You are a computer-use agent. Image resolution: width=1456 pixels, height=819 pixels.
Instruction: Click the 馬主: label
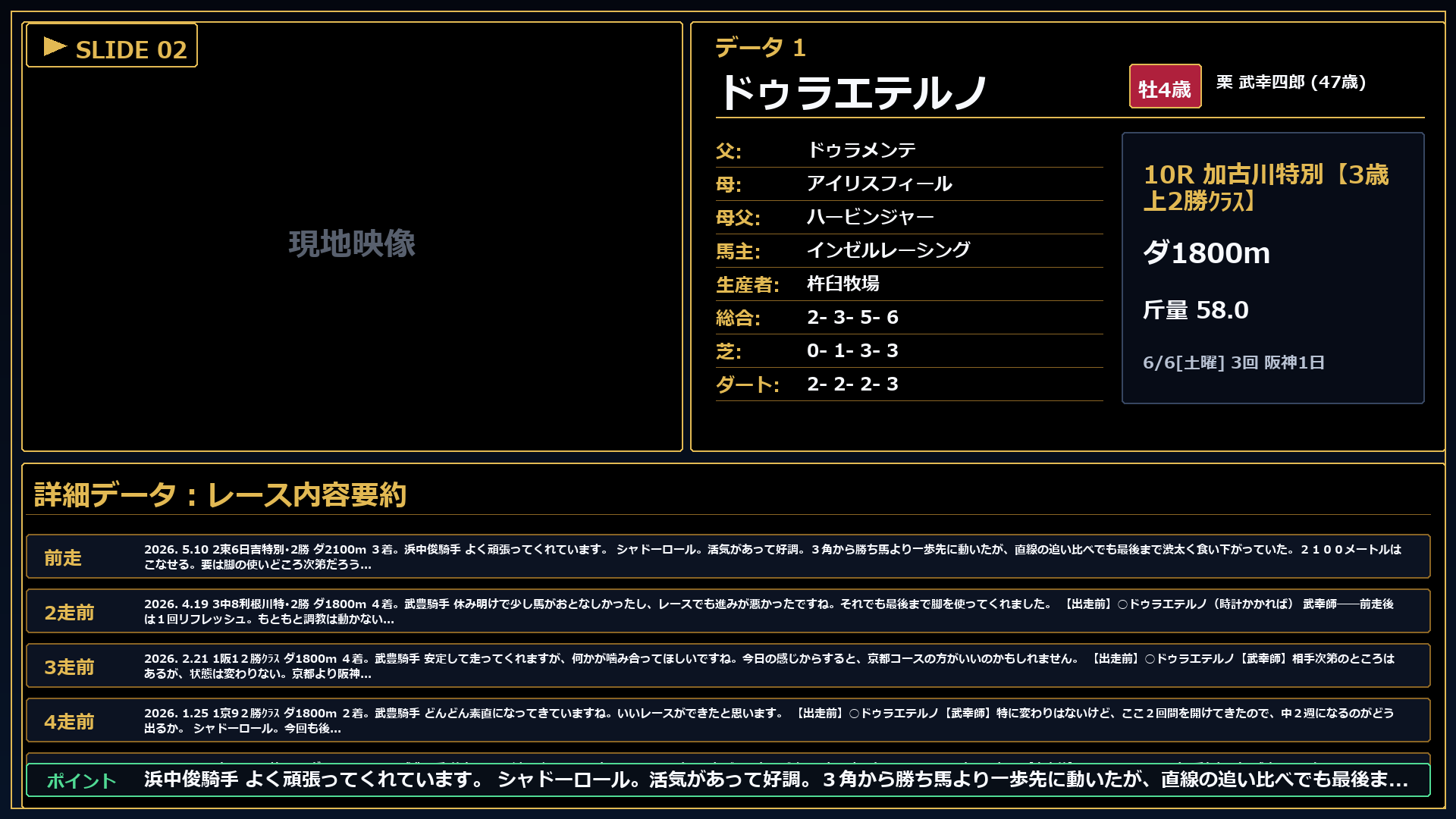click(738, 251)
